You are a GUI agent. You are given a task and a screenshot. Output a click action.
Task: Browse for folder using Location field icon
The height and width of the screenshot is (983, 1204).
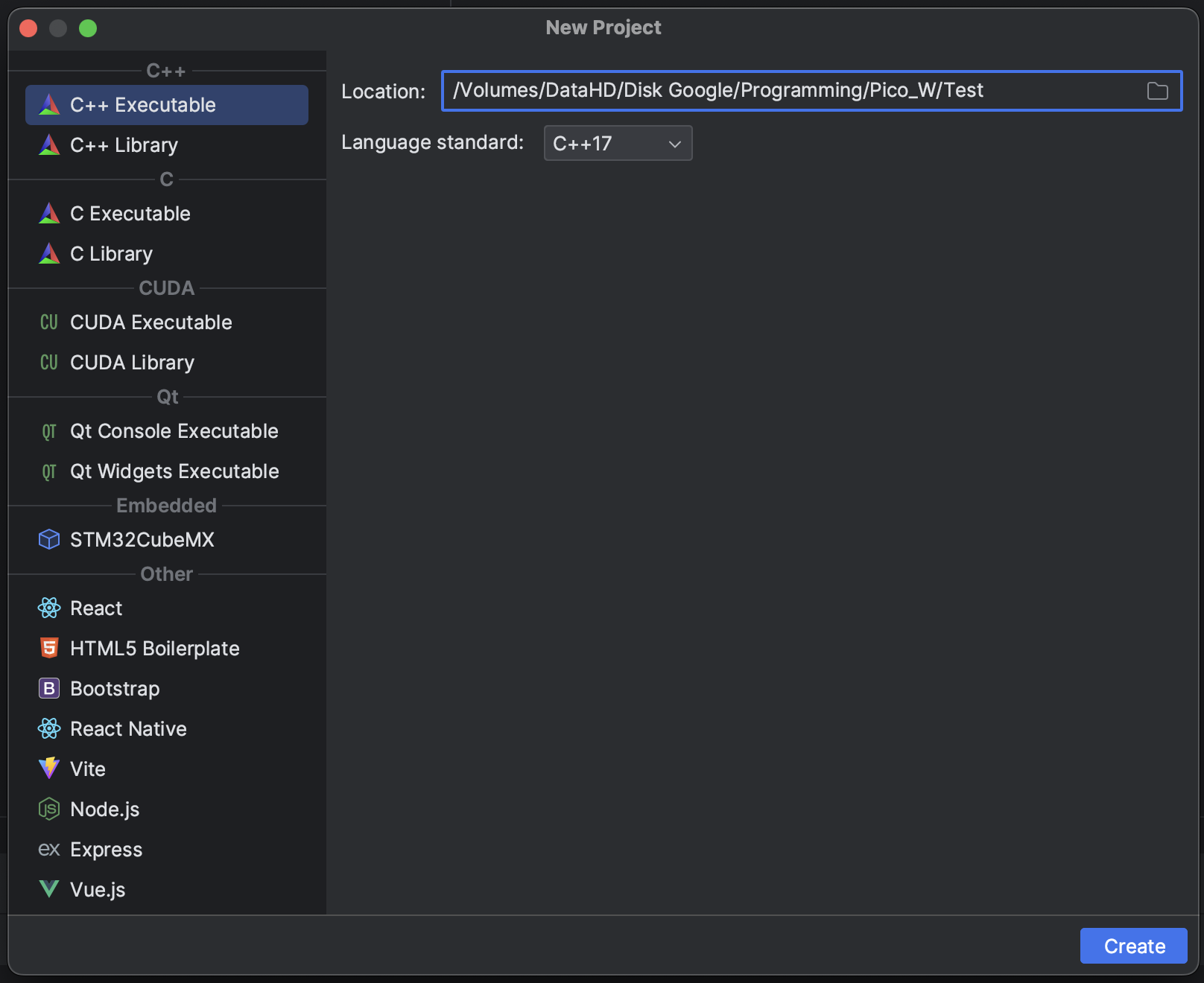(x=1157, y=91)
